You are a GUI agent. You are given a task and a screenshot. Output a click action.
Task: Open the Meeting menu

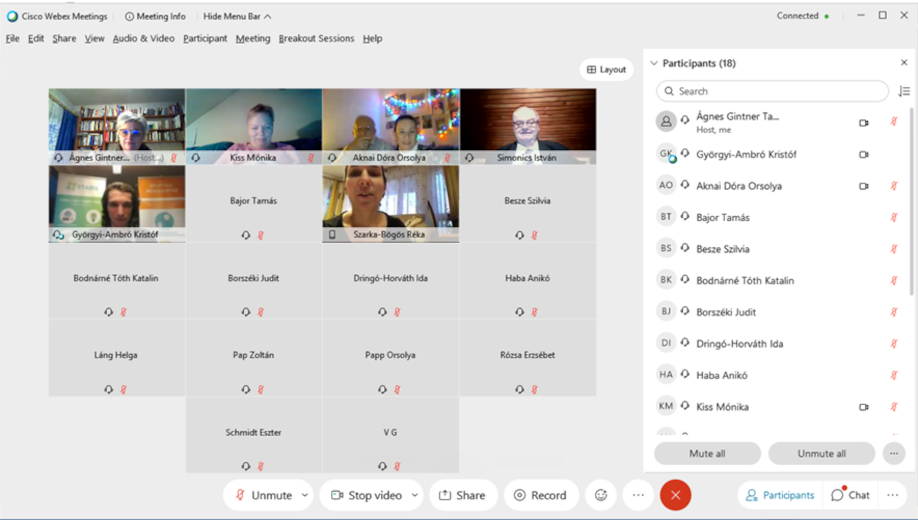(253, 39)
